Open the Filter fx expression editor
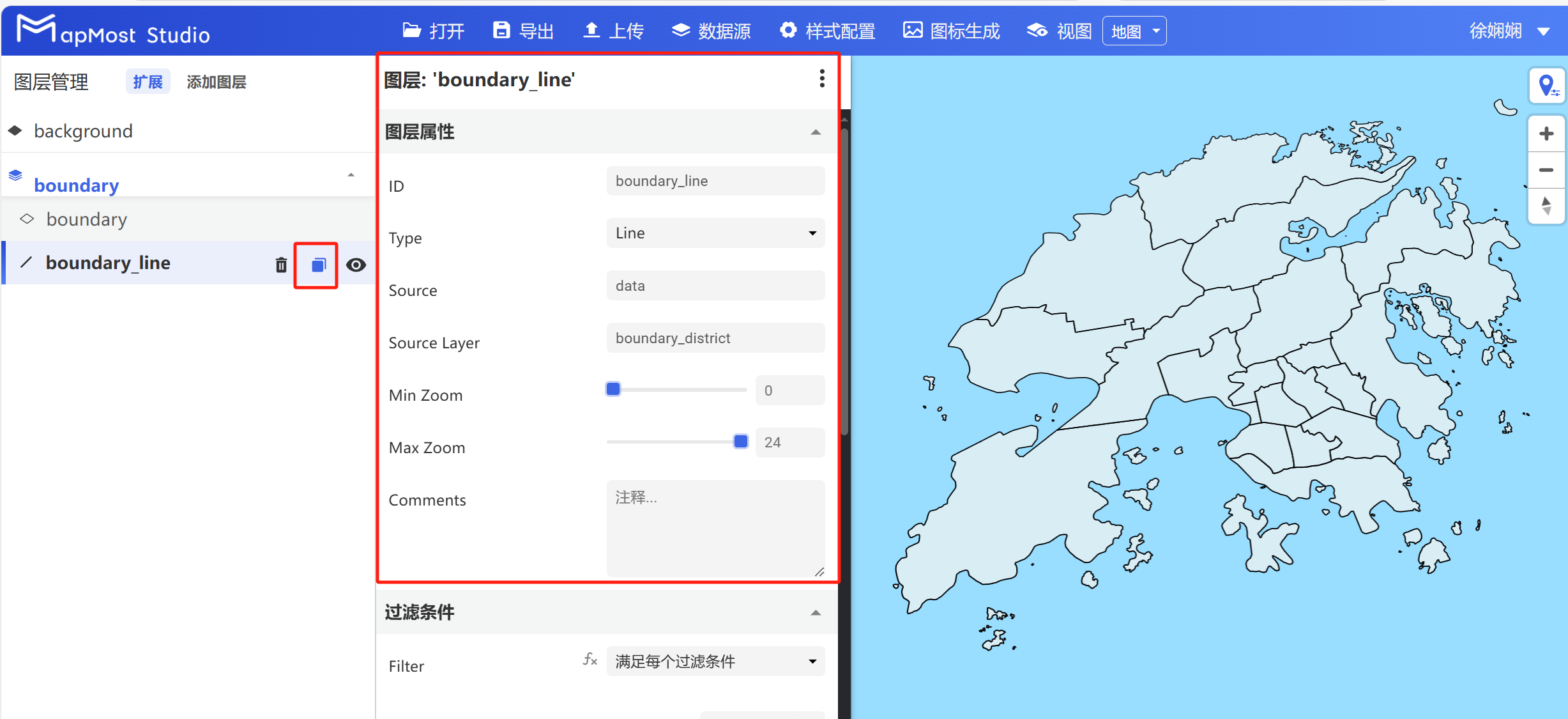This screenshot has height=719, width=1568. tap(589, 660)
